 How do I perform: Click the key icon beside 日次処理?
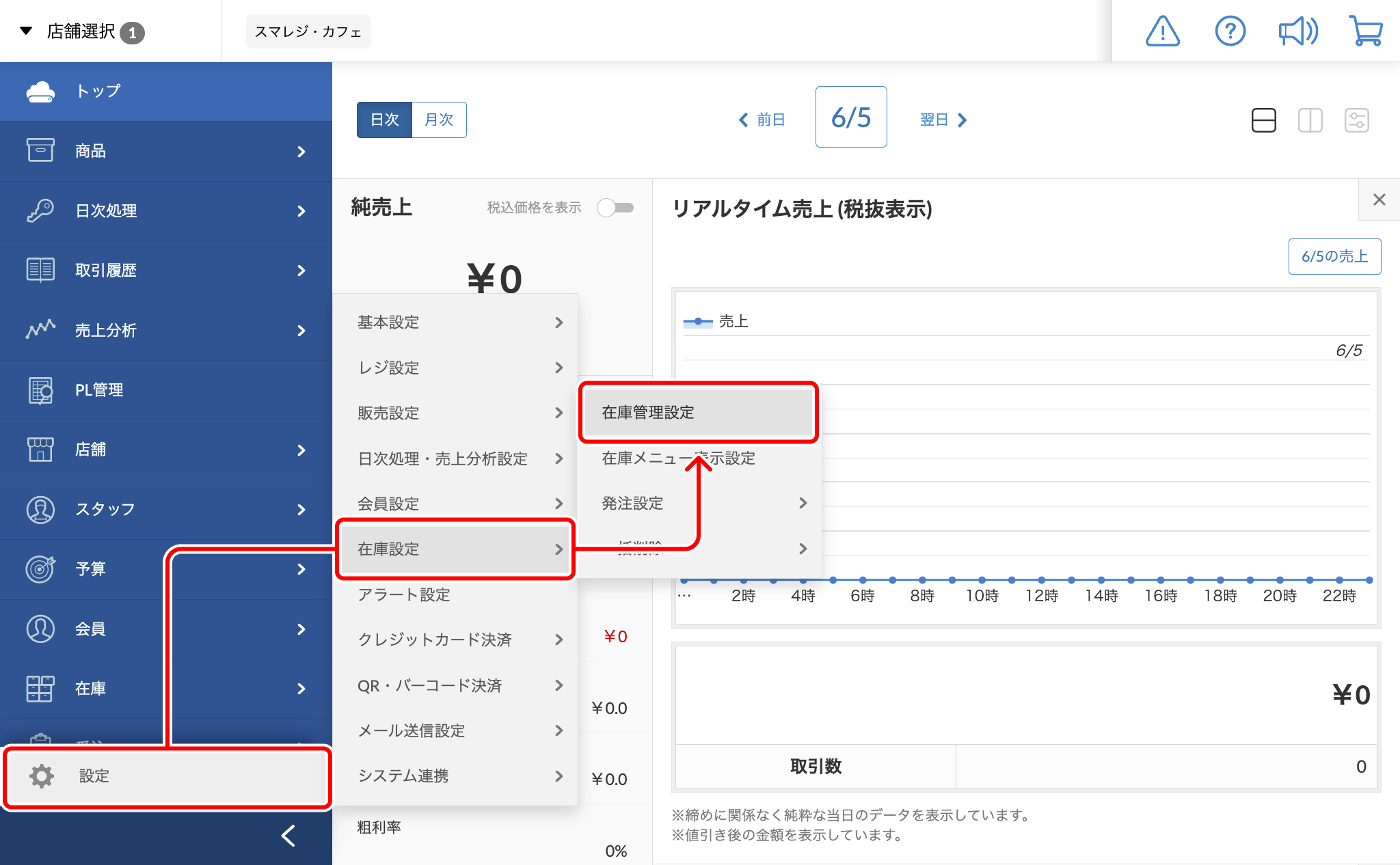[40, 210]
